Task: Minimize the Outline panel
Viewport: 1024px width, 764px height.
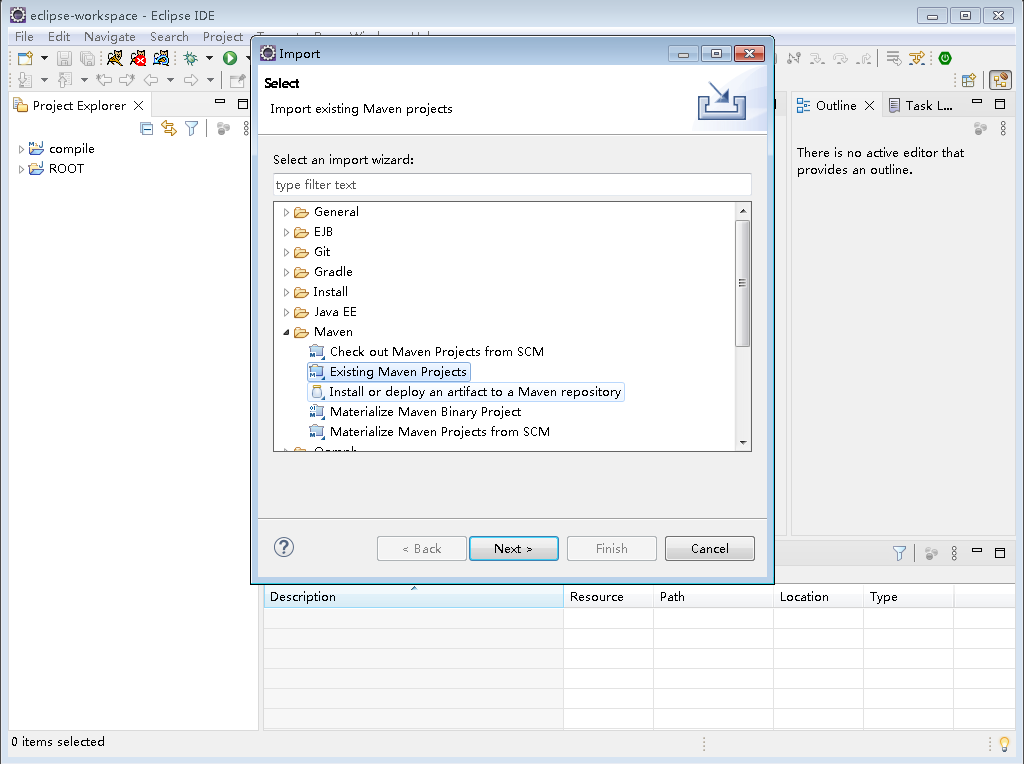Action: (977, 102)
